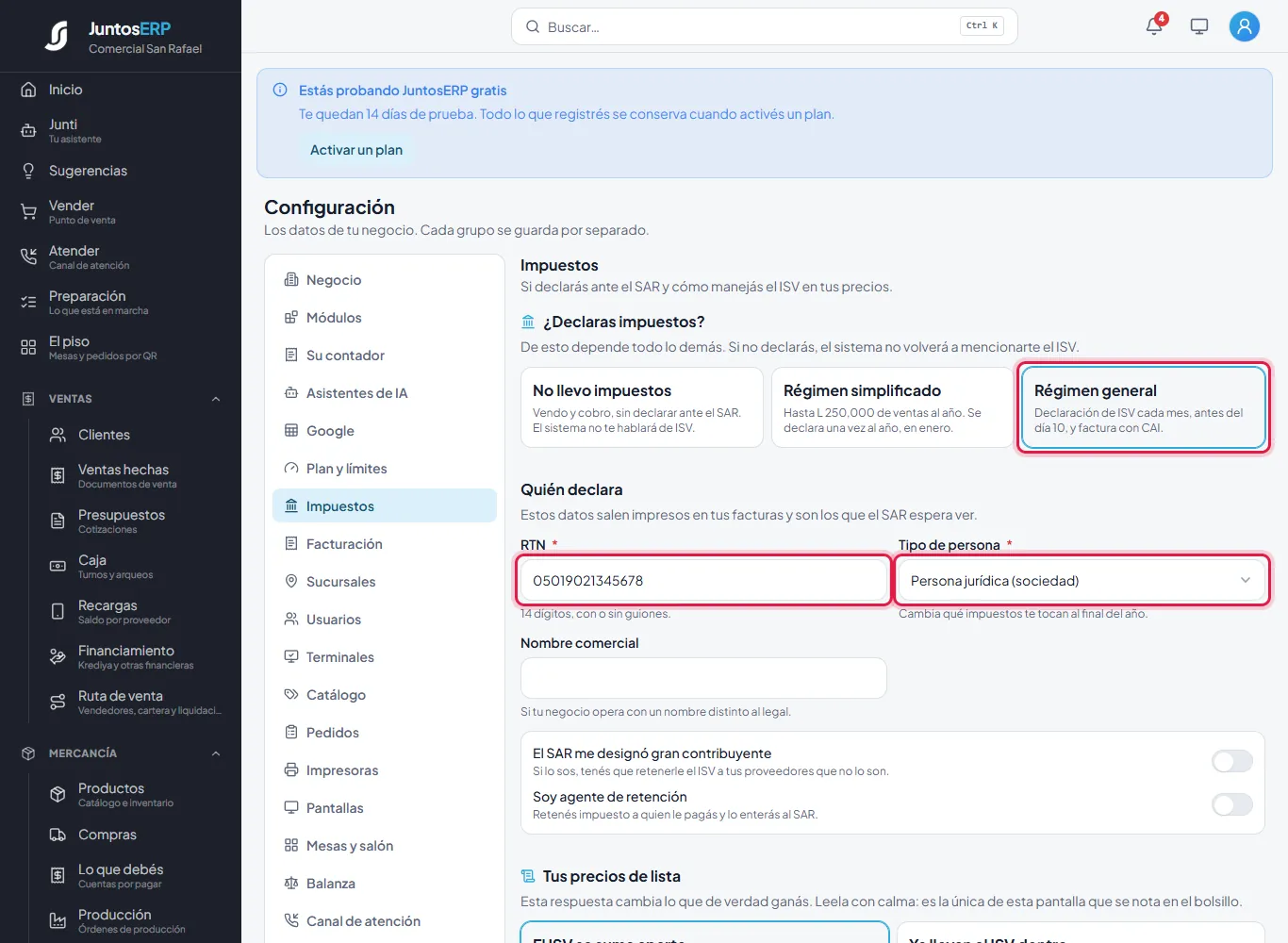Click the Compras truck icon
The height and width of the screenshot is (943, 1288).
[58, 835]
